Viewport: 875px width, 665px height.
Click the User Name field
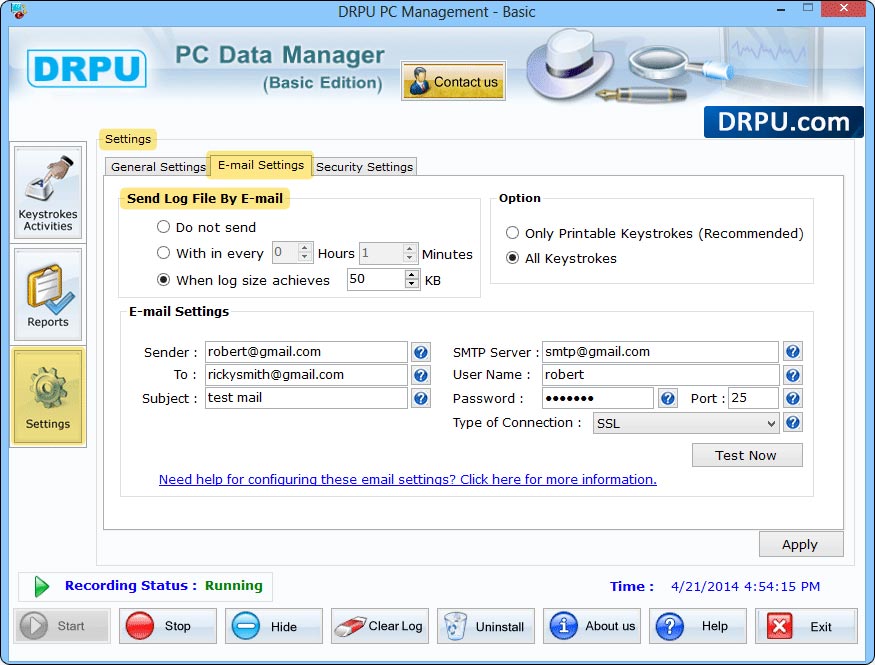[x=660, y=375]
